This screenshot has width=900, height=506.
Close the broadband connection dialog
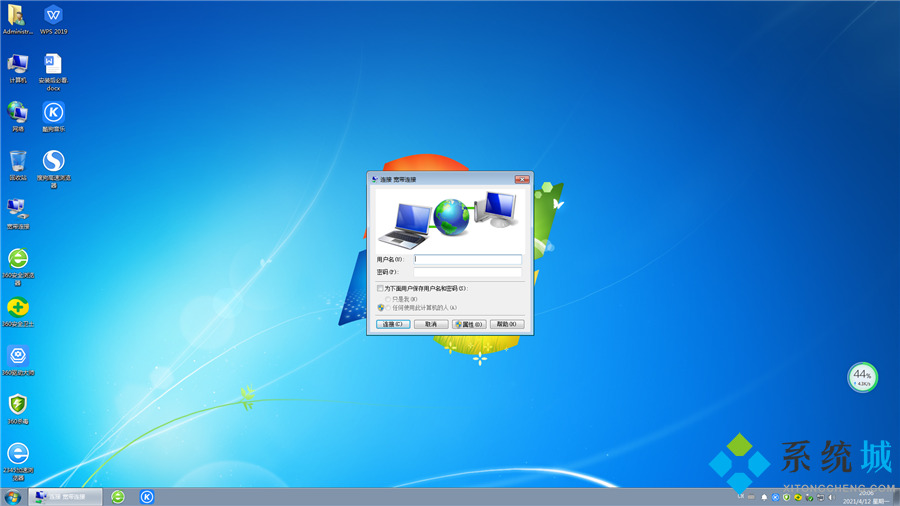point(522,180)
